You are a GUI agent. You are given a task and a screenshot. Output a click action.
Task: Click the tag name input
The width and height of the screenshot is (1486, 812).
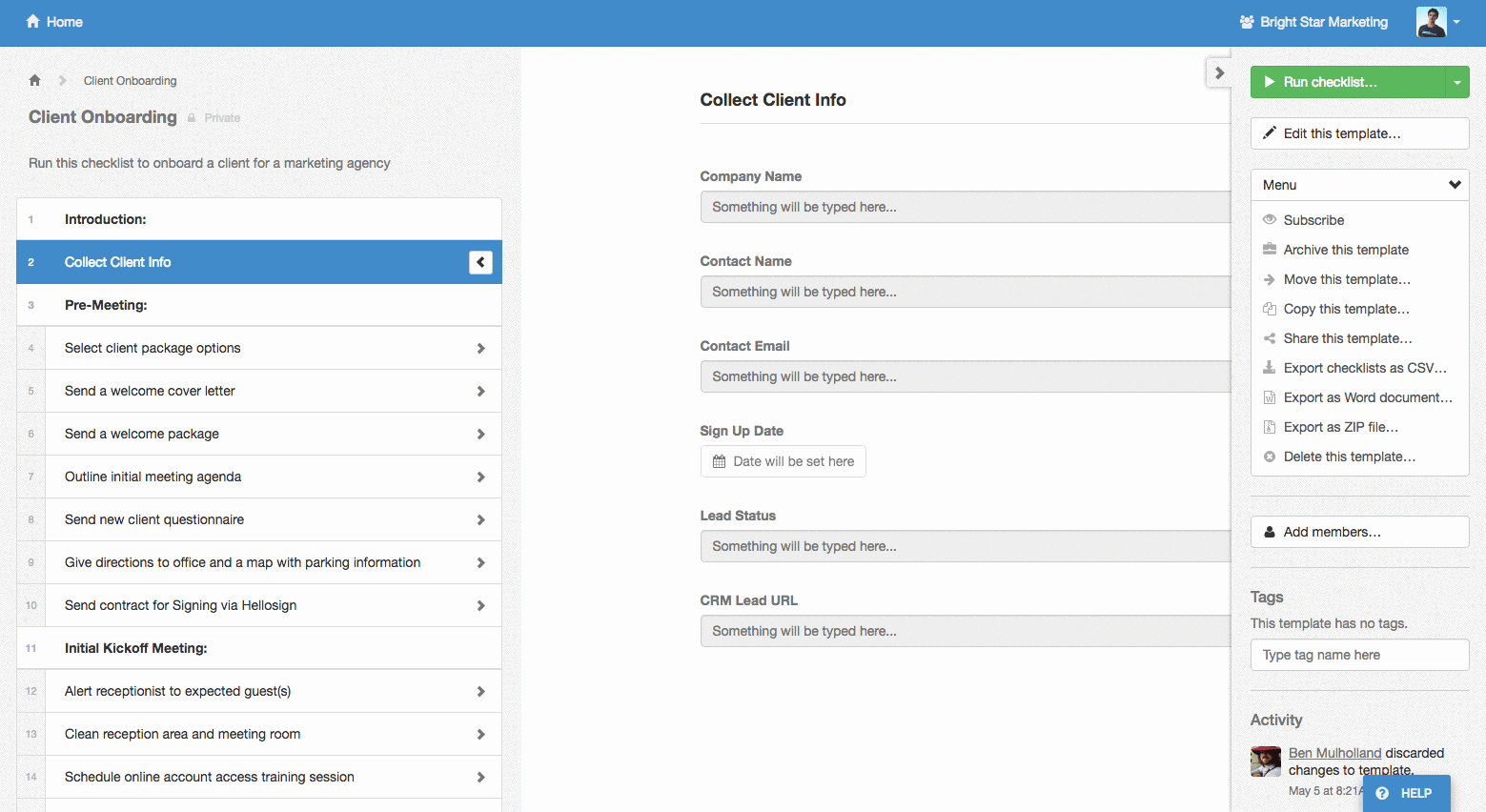pyautogui.click(x=1360, y=655)
